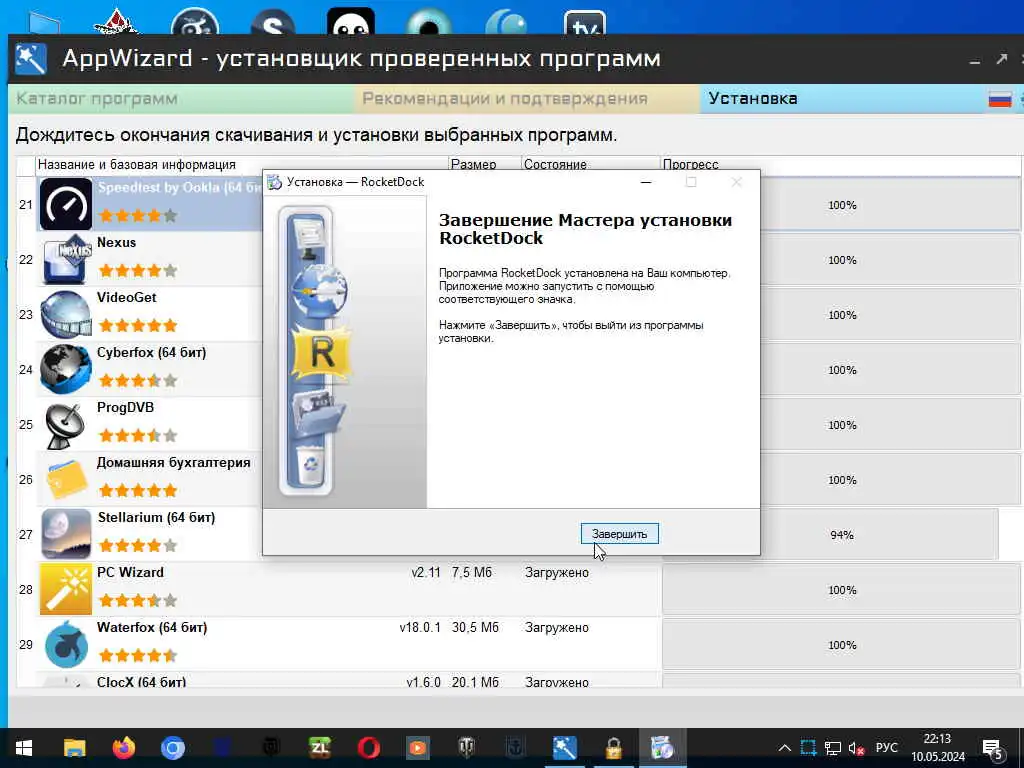Click the Завершить button in RocketDock installer
The height and width of the screenshot is (768, 1024).
click(x=619, y=534)
